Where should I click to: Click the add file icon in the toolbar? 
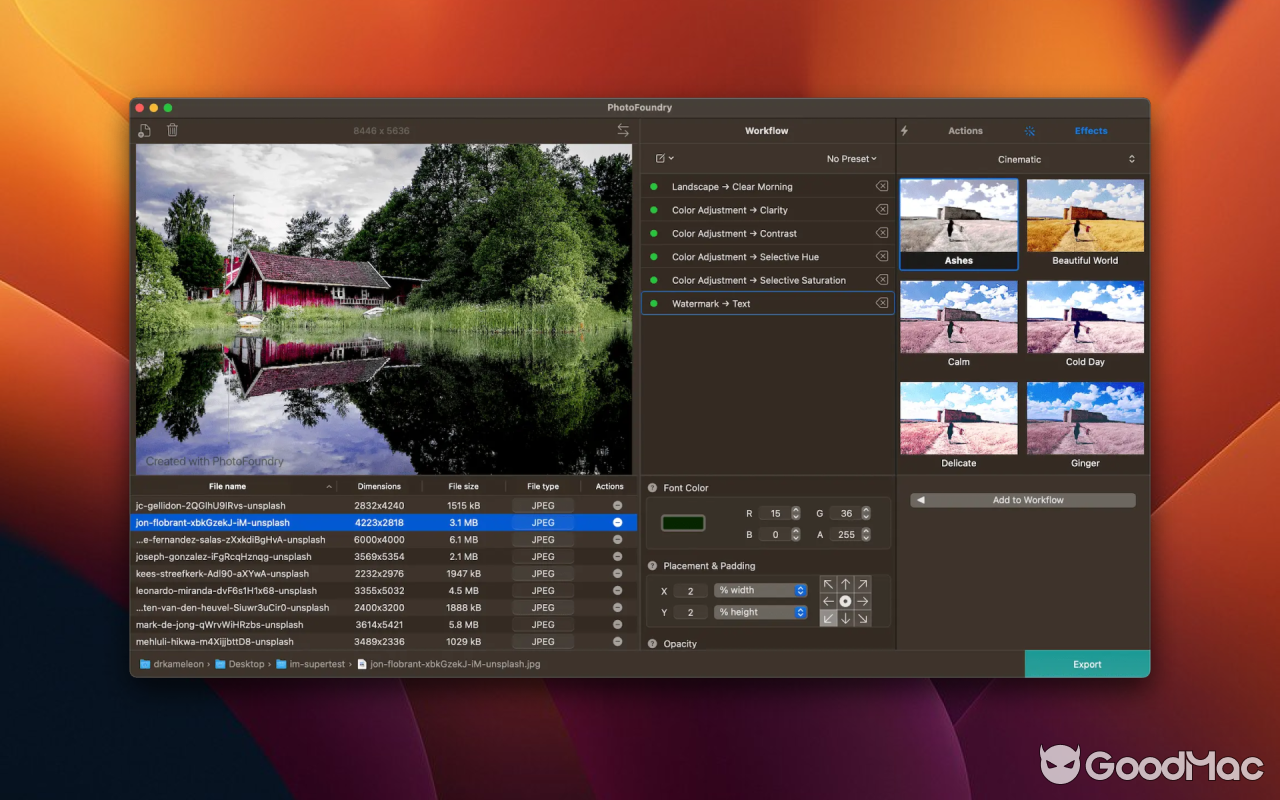[x=144, y=130]
